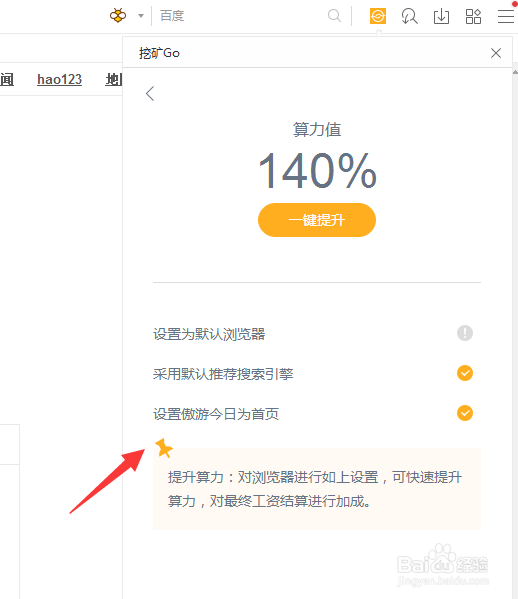The height and width of the screenshot is (599, 518).
Task: Select the 设置为默认浏览器 text
Action: 209,334
